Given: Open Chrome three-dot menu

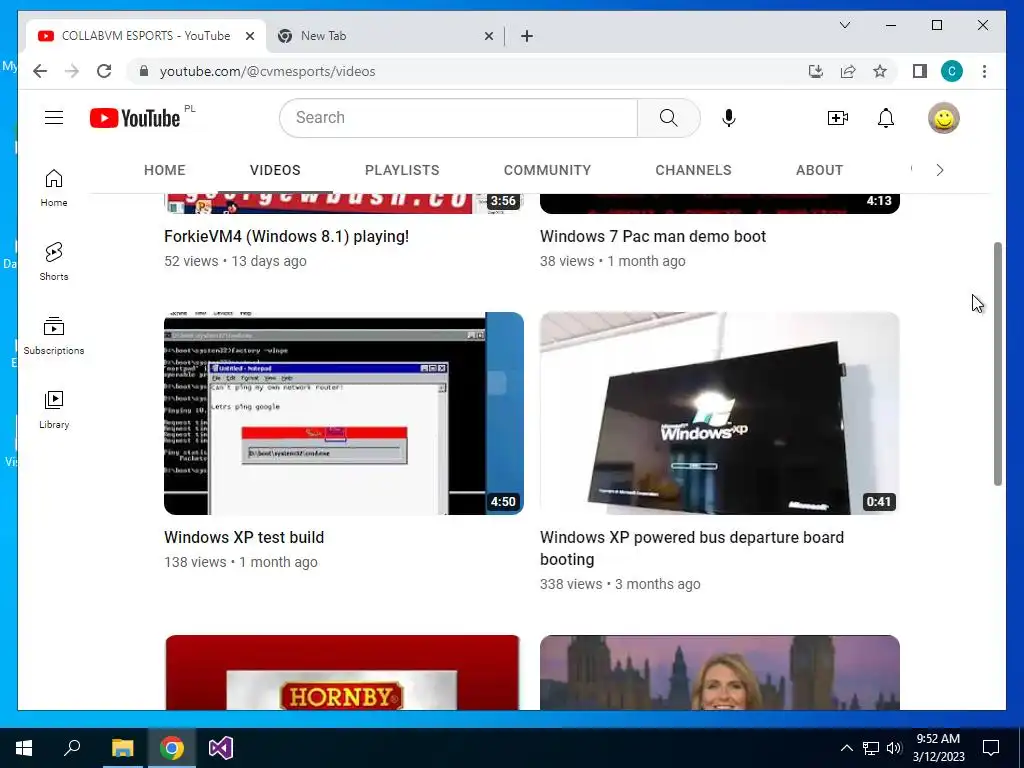Looking at the screenshot, I should pos(984,71).
